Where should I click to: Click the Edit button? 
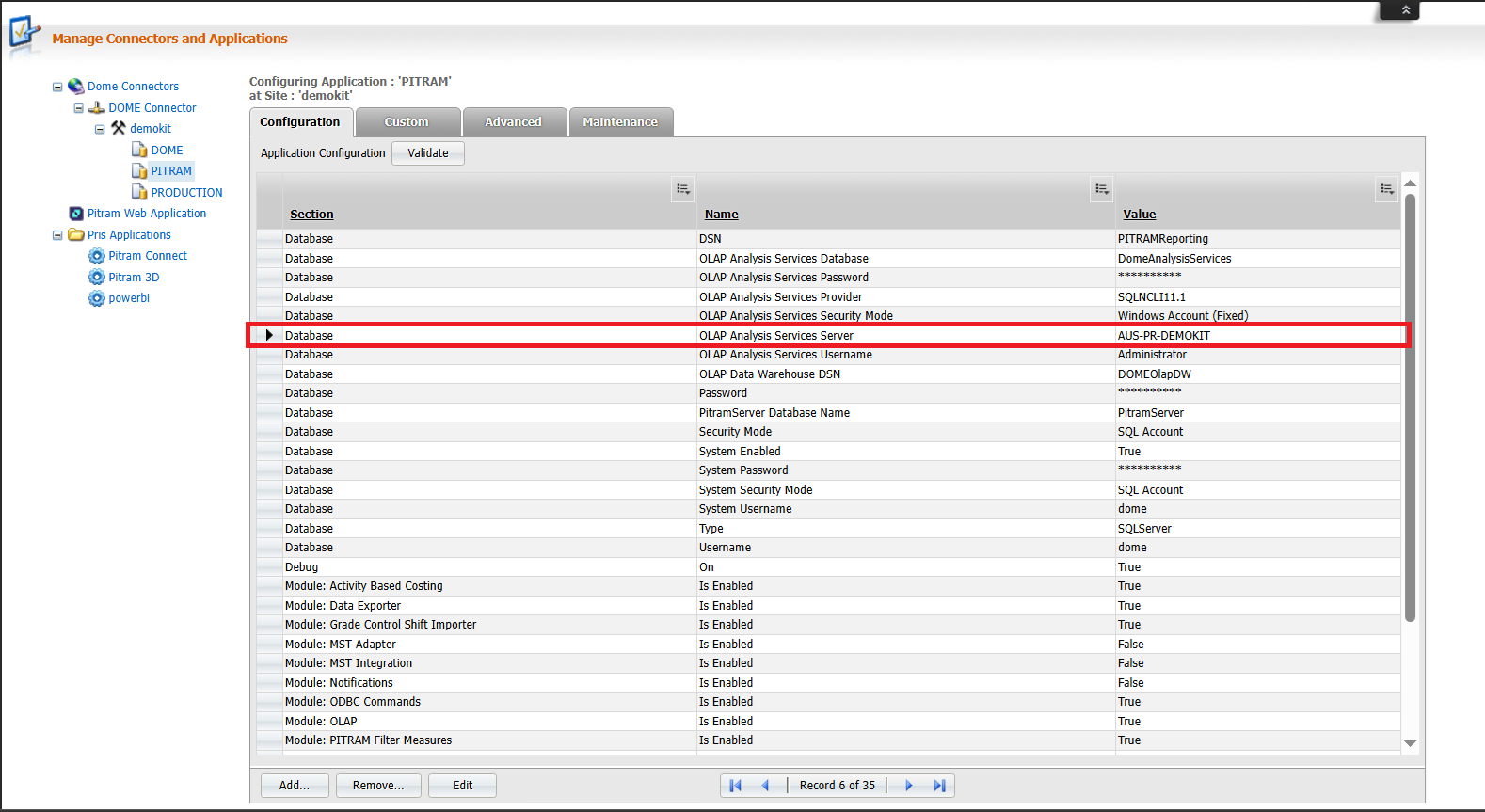(462, 786)
